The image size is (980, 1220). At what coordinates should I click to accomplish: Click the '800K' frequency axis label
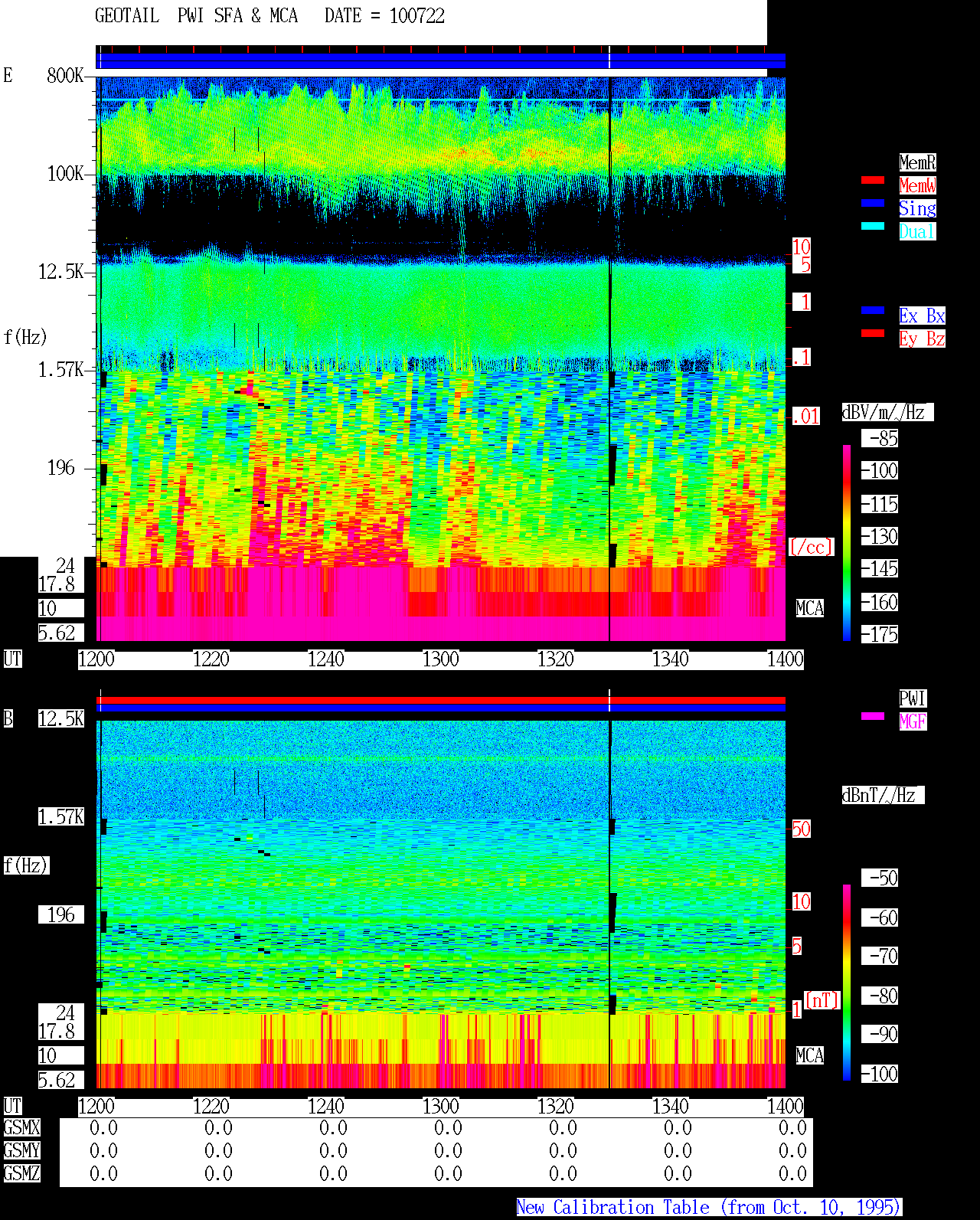[65, 75]
